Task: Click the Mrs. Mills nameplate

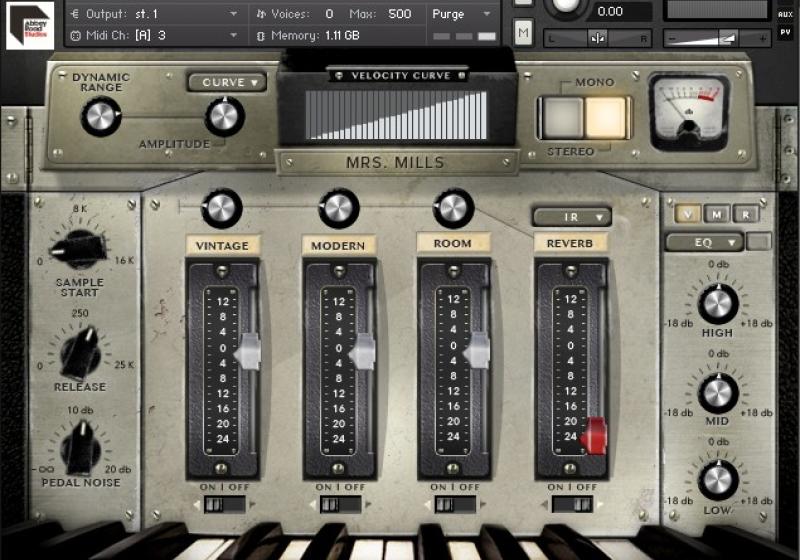Action: click(x=396, y=163)
